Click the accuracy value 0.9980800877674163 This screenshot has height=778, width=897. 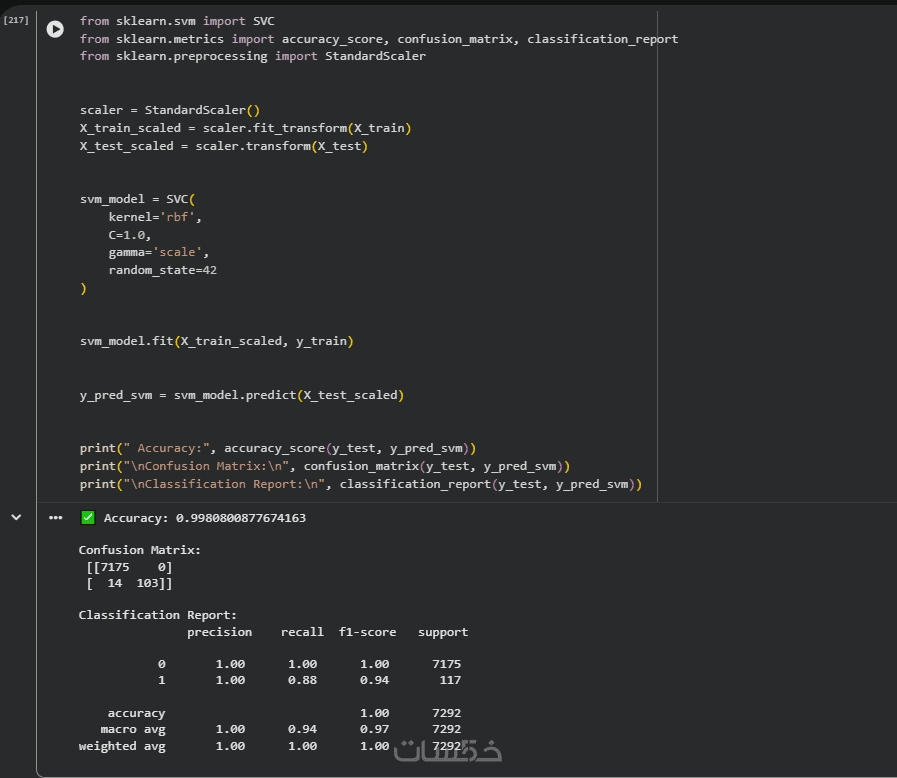[240, 518]
